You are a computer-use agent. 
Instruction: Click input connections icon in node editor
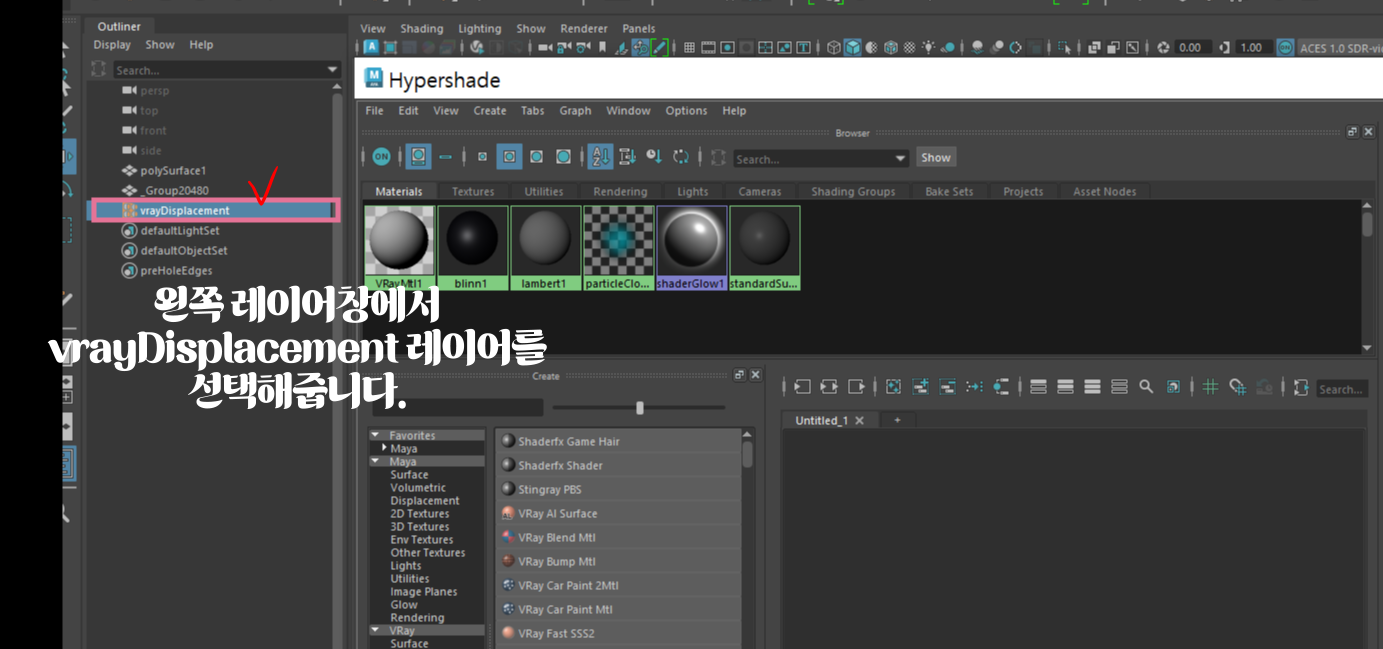(x=802, y=386)
